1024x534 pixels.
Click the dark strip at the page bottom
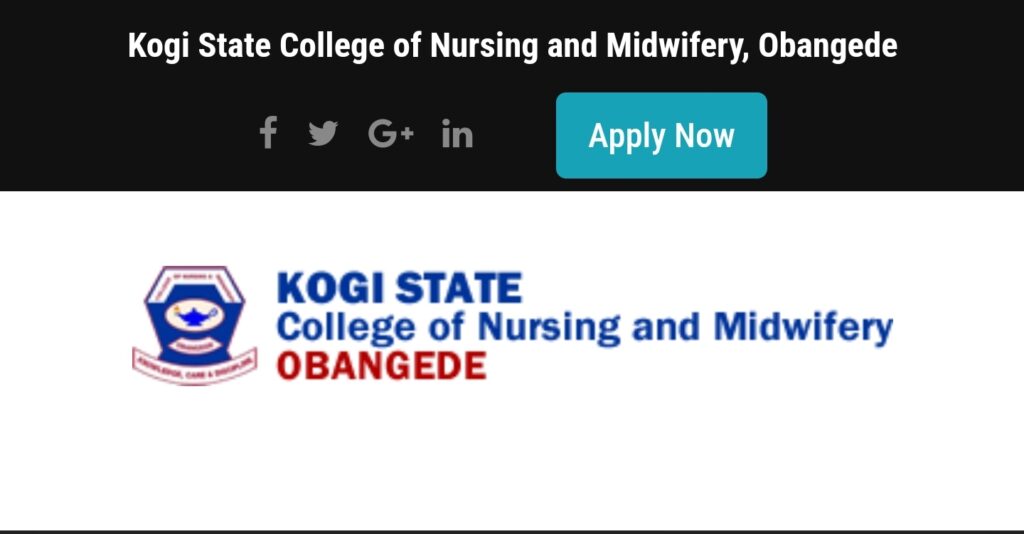[512, 532]
